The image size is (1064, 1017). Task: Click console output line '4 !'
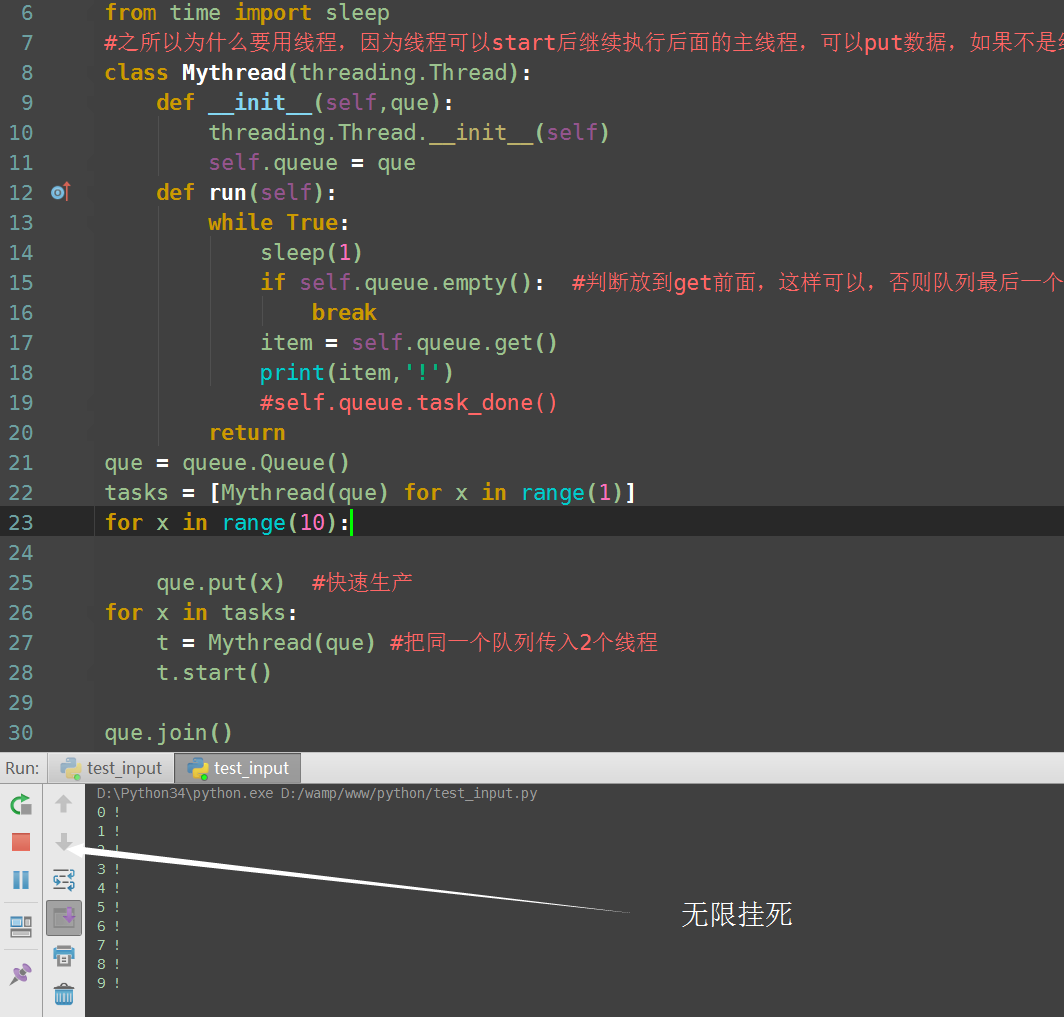pos(109,888)
